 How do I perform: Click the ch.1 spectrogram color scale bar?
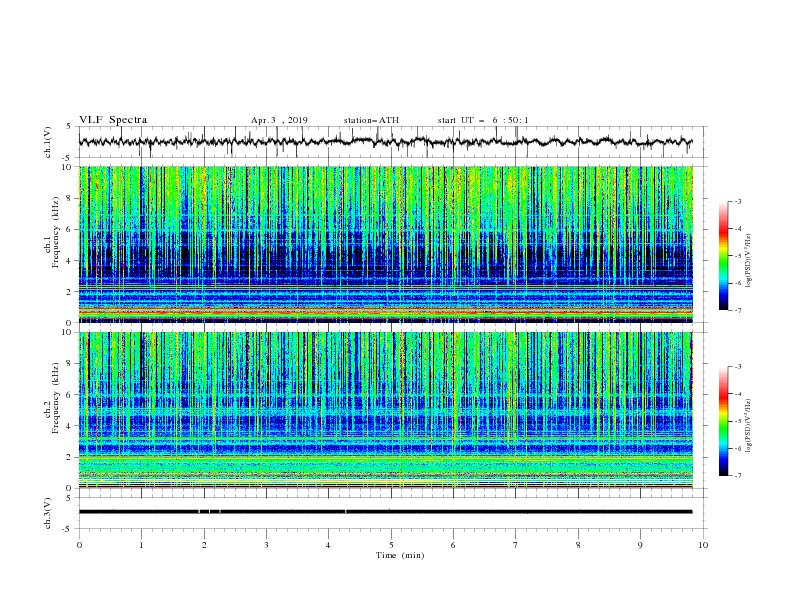[723, 256]
